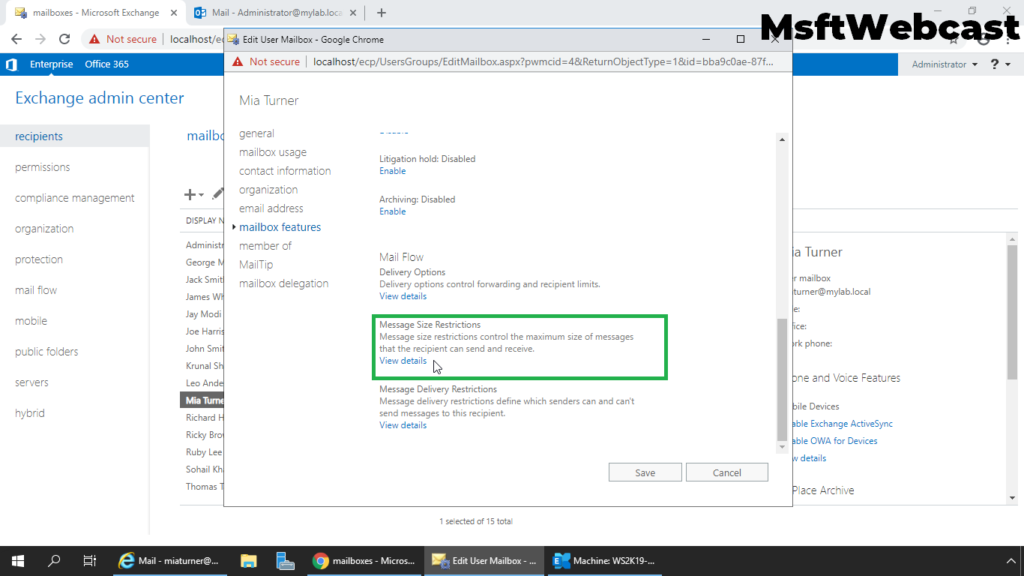The image size is (1024, 576).
Task: Open Administrator account dropdown
Action: point(944,64)
